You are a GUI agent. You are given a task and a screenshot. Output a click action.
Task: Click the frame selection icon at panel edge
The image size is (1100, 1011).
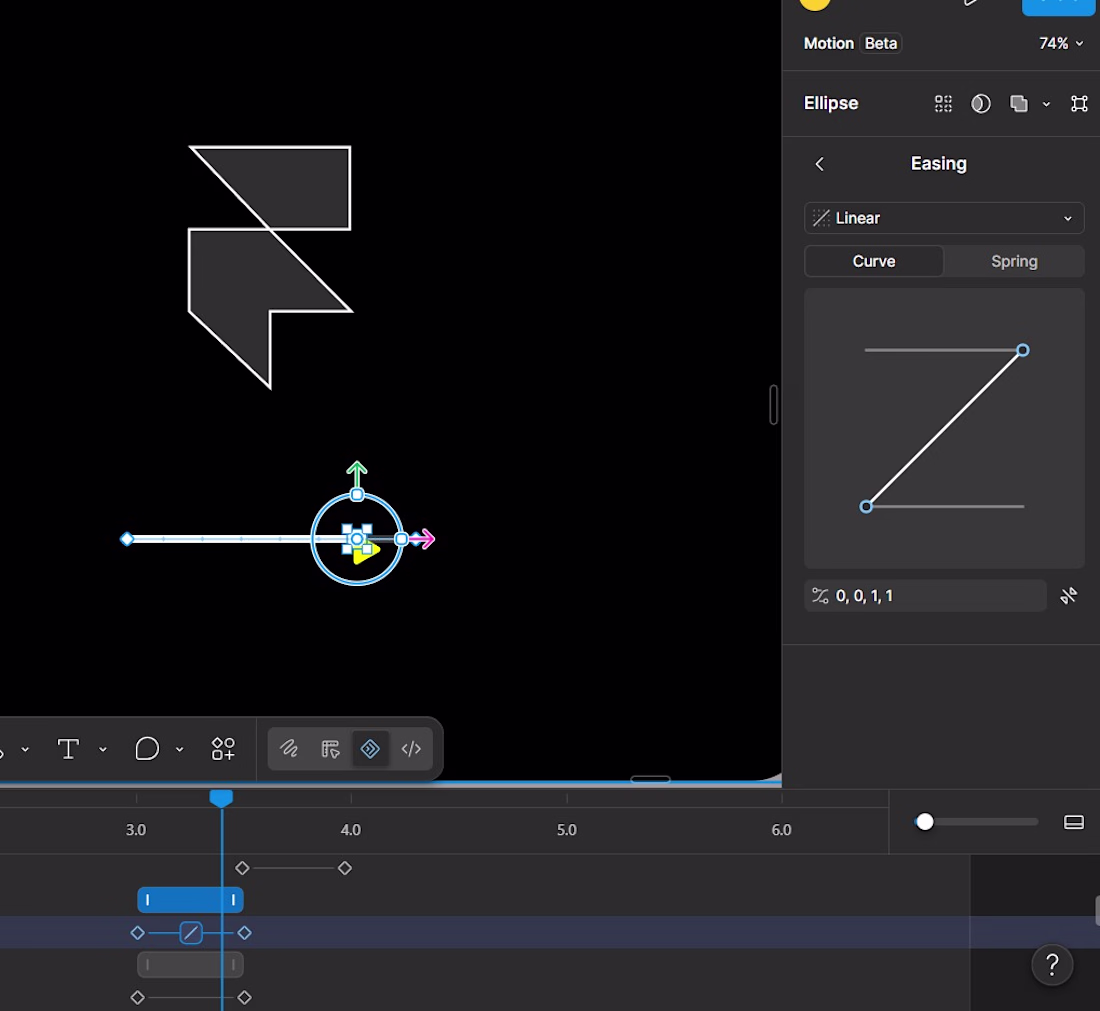1079,104
